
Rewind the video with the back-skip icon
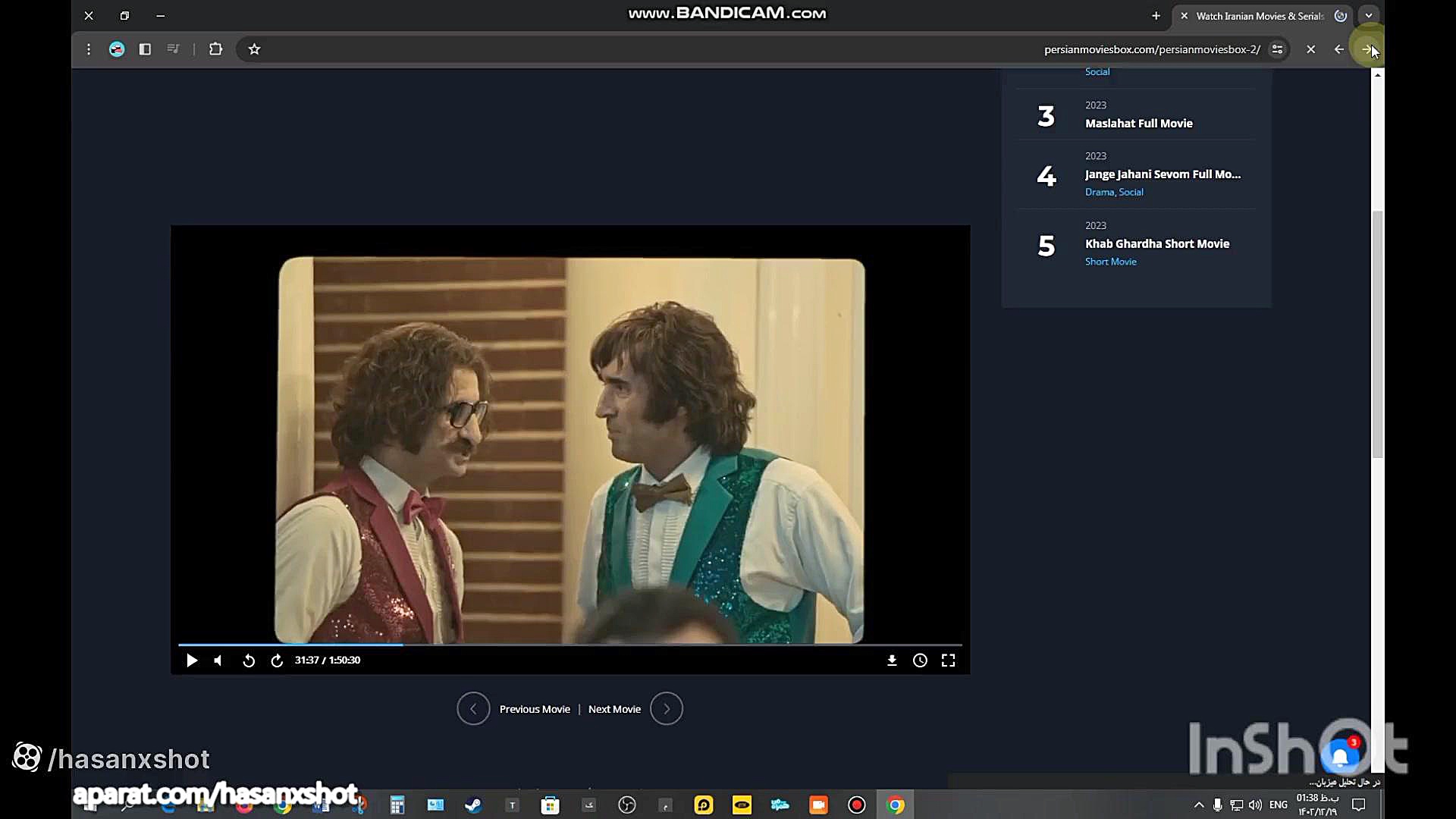249,661
